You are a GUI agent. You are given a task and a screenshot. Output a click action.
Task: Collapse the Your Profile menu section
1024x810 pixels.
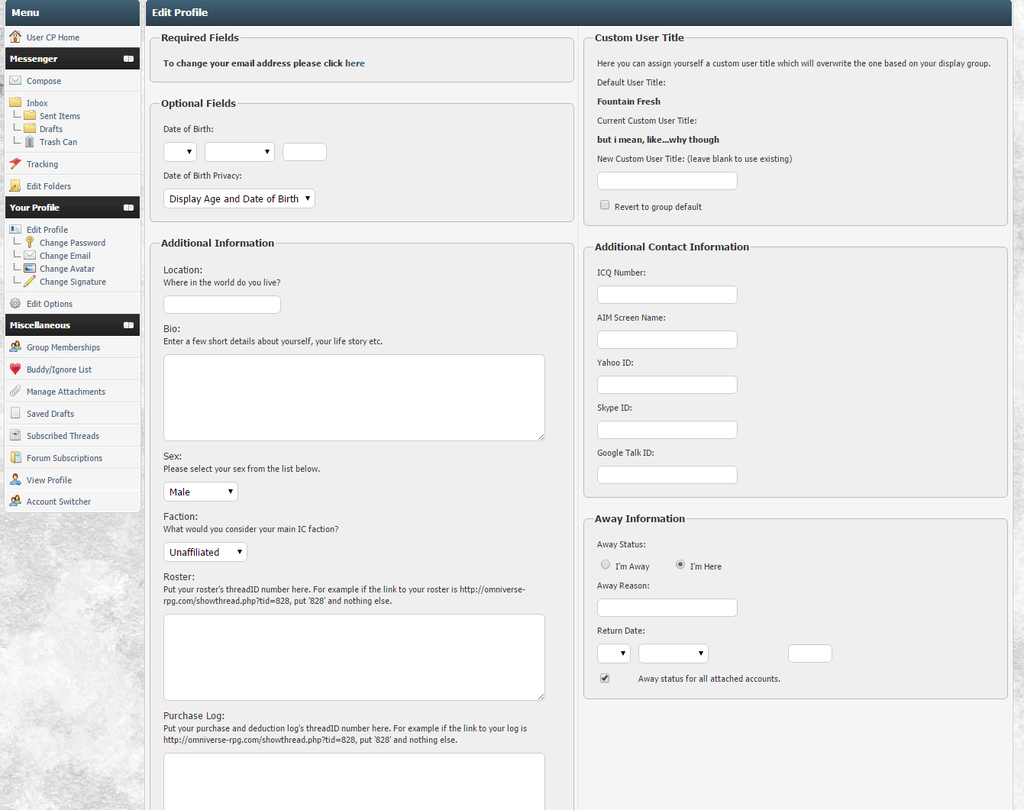coord(129,208)
